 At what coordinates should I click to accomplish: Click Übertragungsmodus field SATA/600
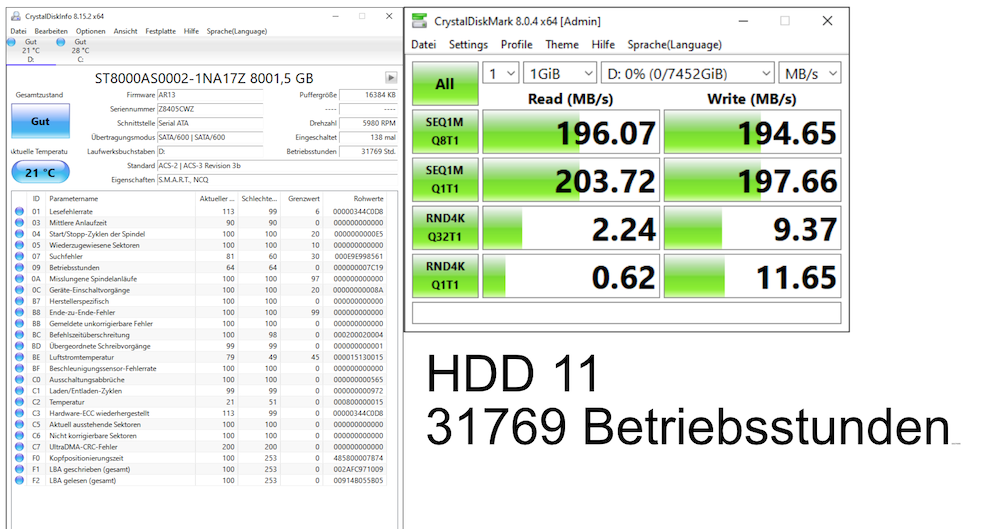coord(210,137)
